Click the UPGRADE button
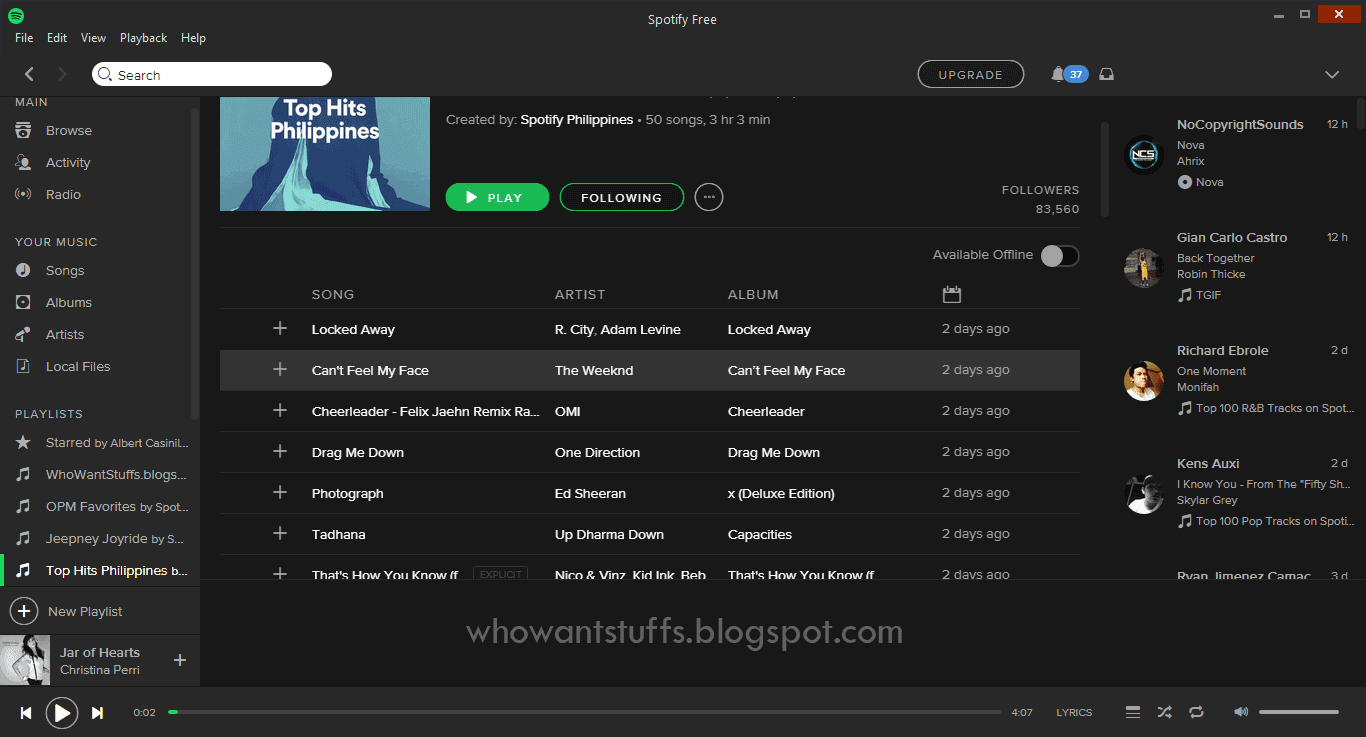Screen dimensions: 1366x737 coord(970,74)
